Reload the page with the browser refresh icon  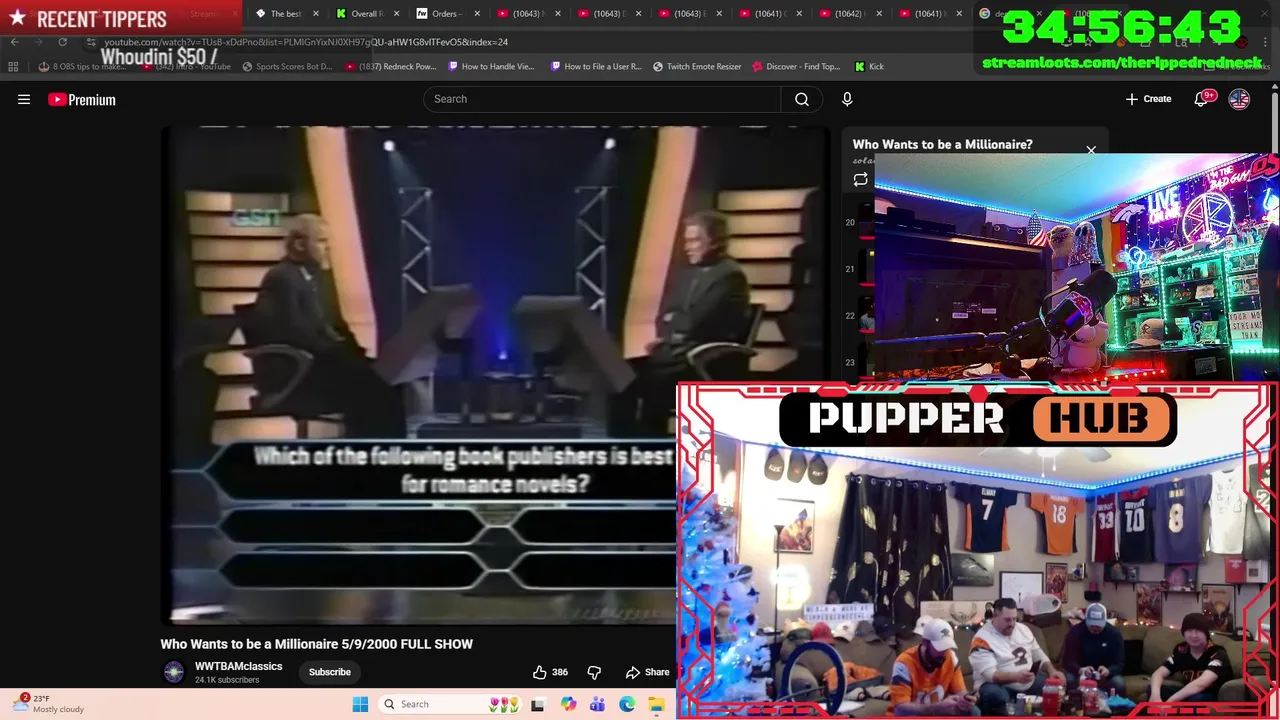click(62, 42)
